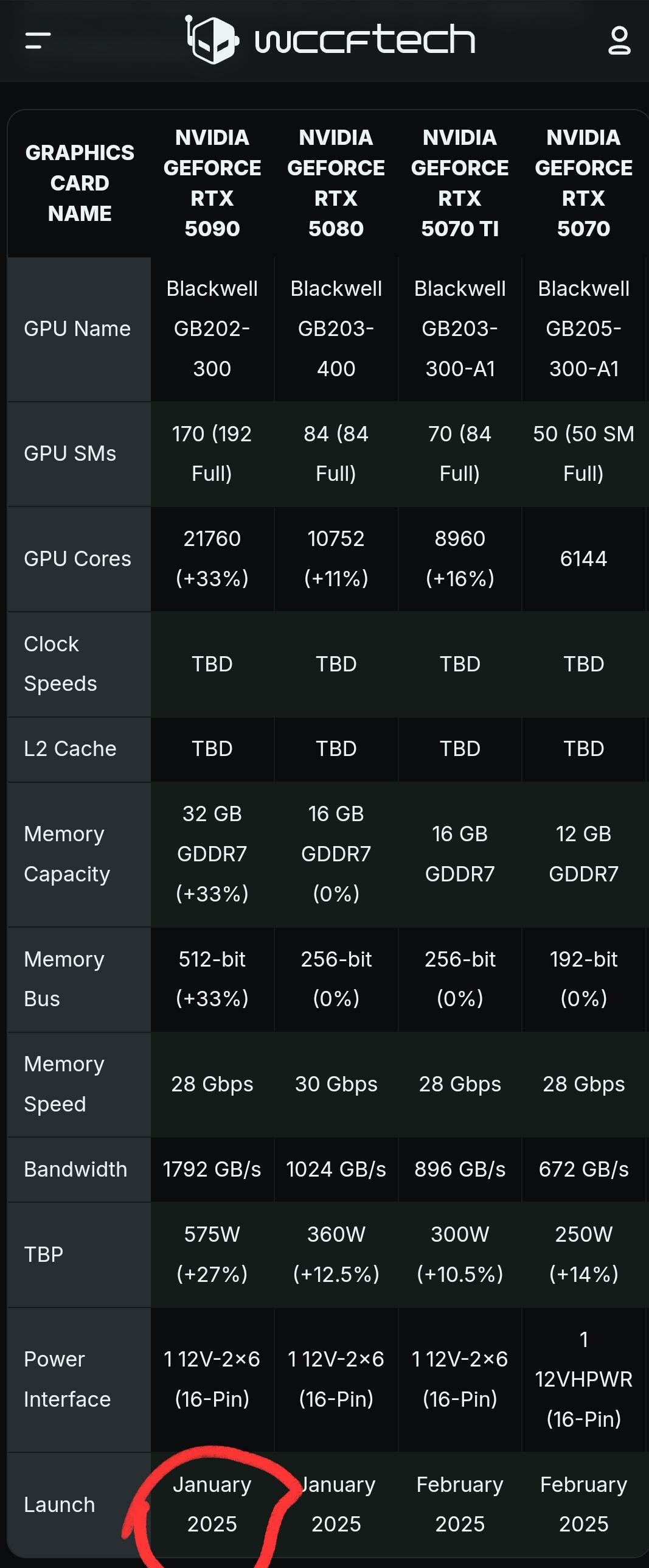Viewport: 649px width, 1568px height.
Task: Click the circled January 2025 RTX 5090 launch cell
Action: pyautogui.click(x=212, y=1505)
